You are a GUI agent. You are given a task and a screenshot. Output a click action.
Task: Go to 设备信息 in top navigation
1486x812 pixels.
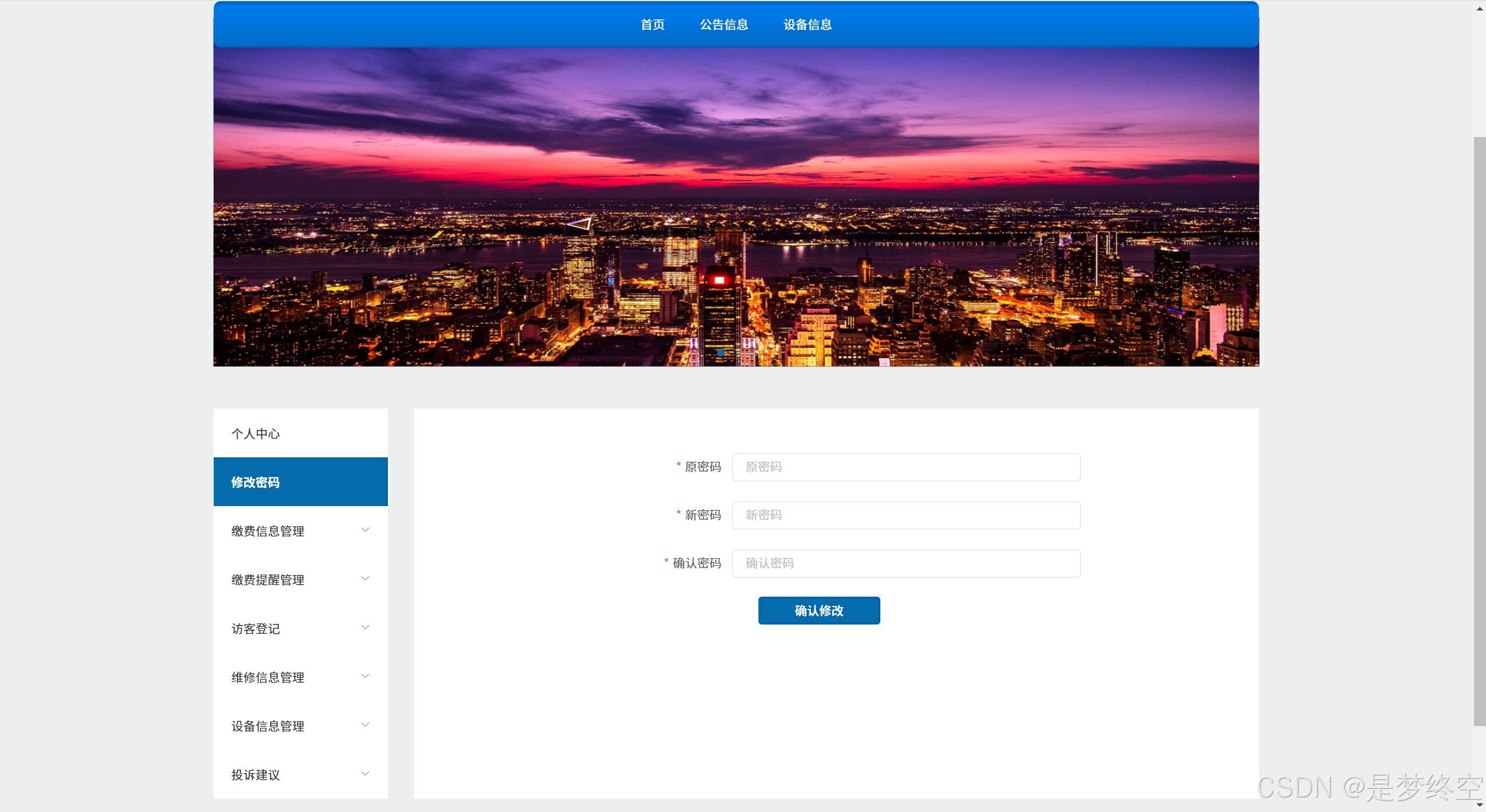point(807,25)
